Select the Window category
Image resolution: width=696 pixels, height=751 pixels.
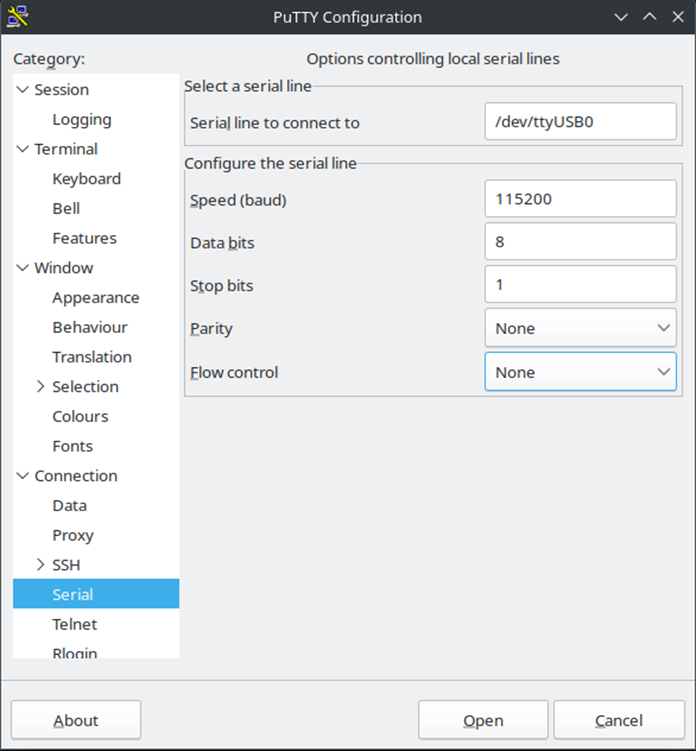[x=64, y=268]
